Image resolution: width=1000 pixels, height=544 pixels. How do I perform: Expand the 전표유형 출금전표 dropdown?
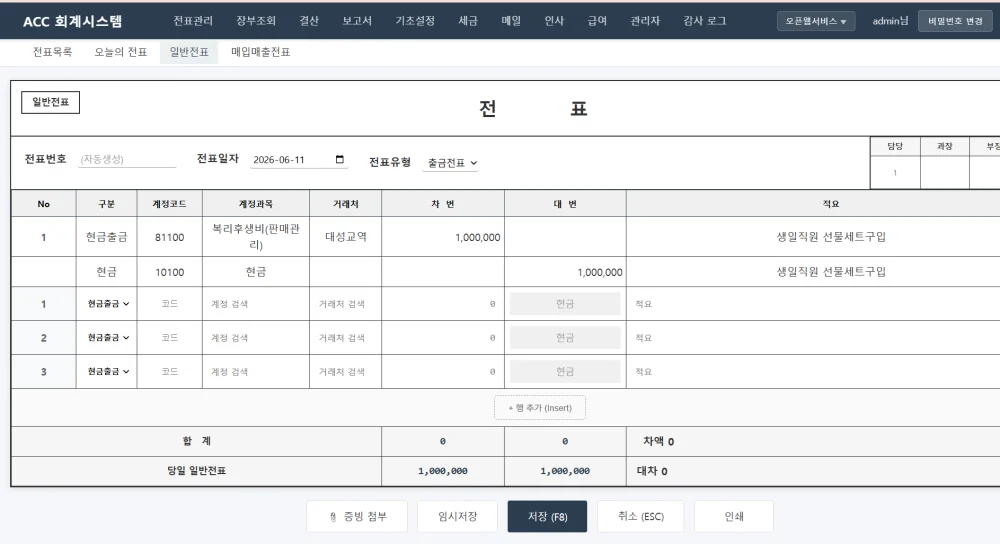click(452, 163)
